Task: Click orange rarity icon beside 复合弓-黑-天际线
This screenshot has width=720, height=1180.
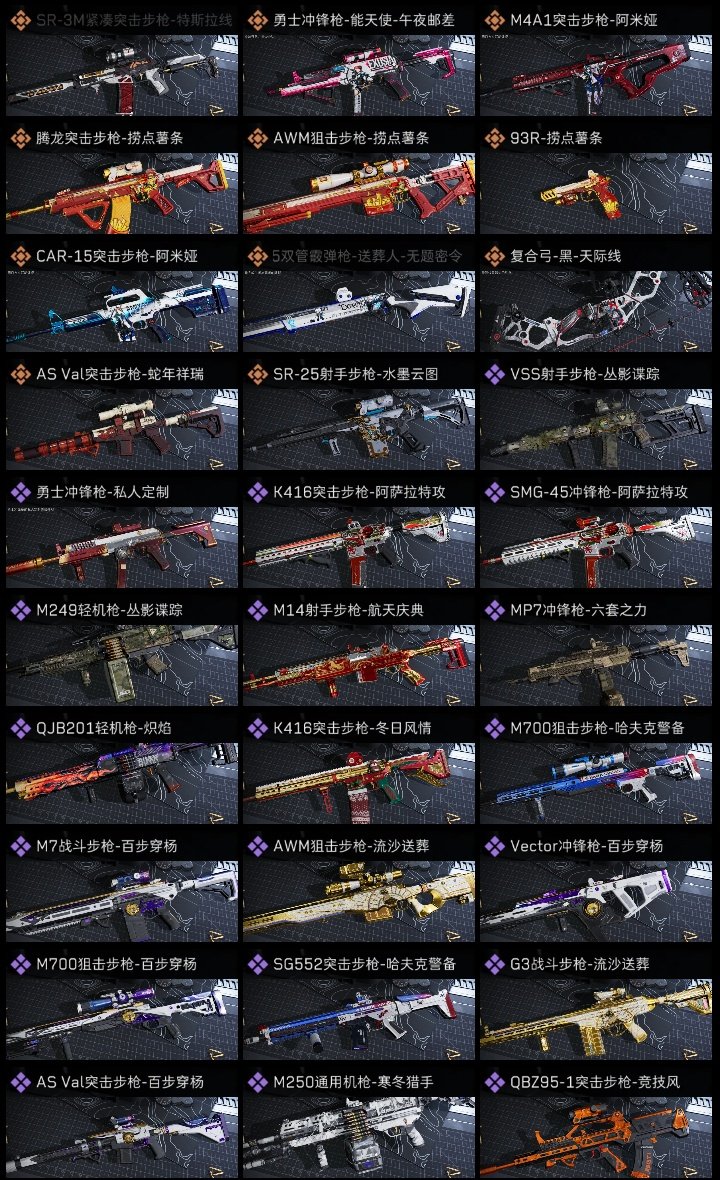Action: click(494, 256)
